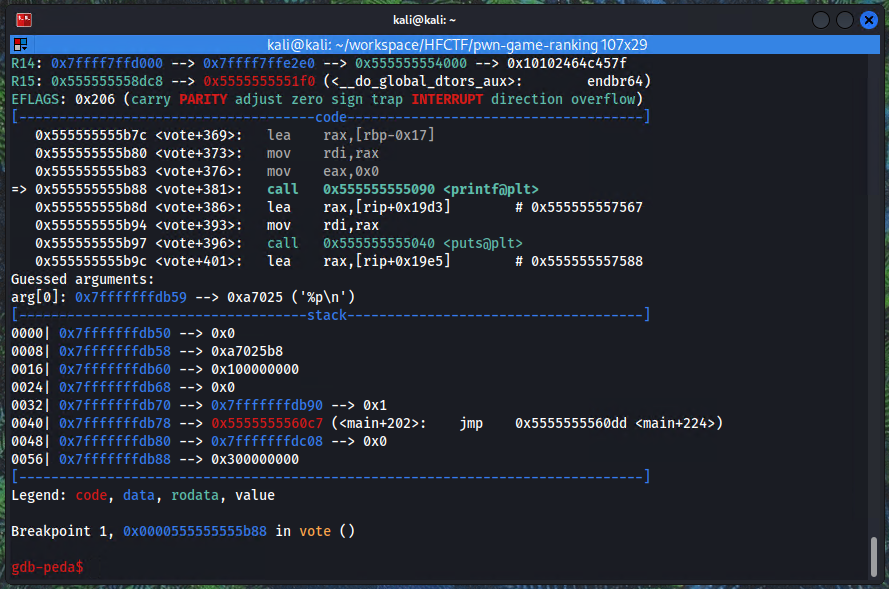The image size is (889, 589).
Task: Click the <printf@plt> call target
Action: point(490,189)
